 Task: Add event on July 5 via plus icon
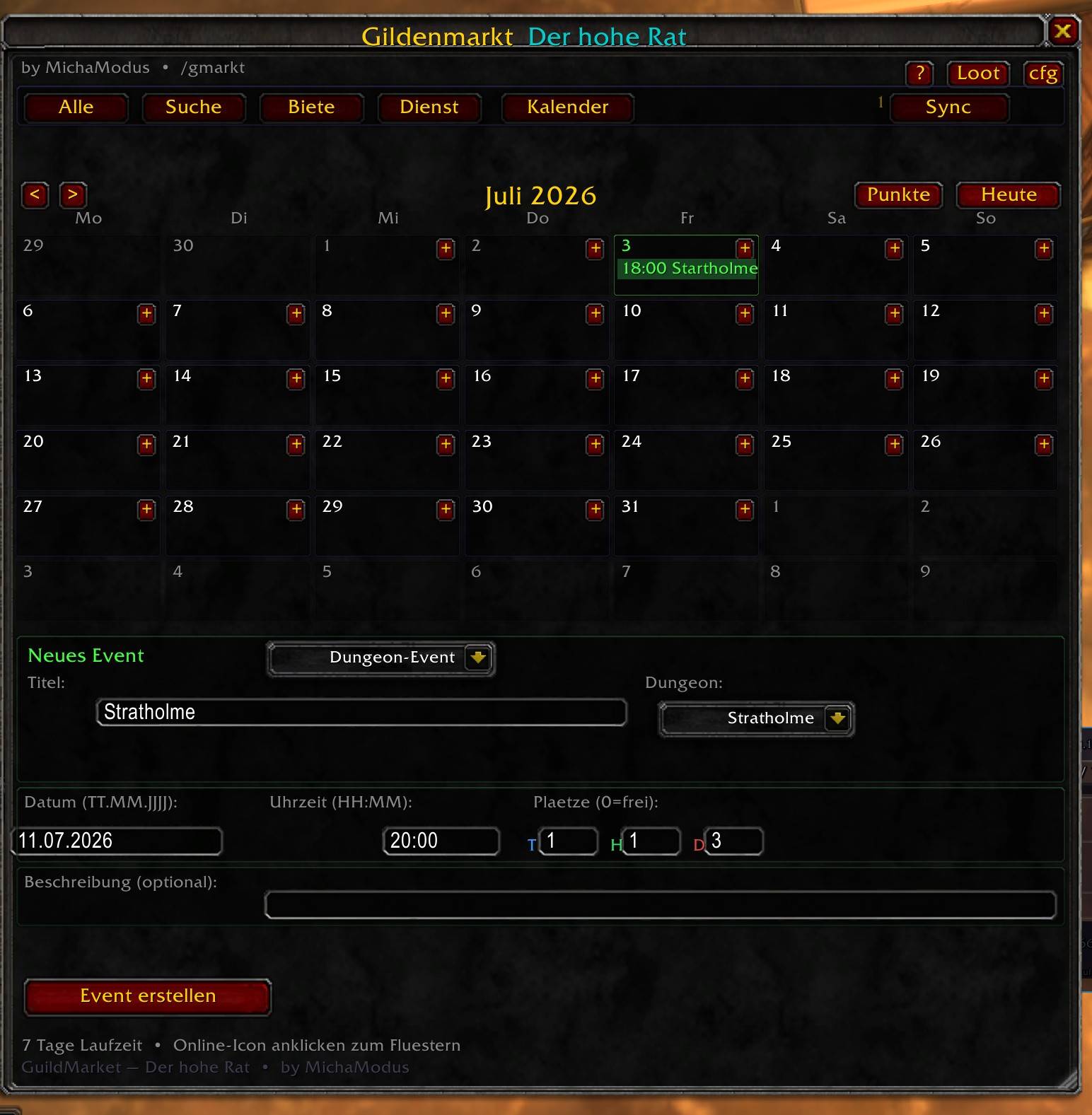click(x=1044, y=249)
